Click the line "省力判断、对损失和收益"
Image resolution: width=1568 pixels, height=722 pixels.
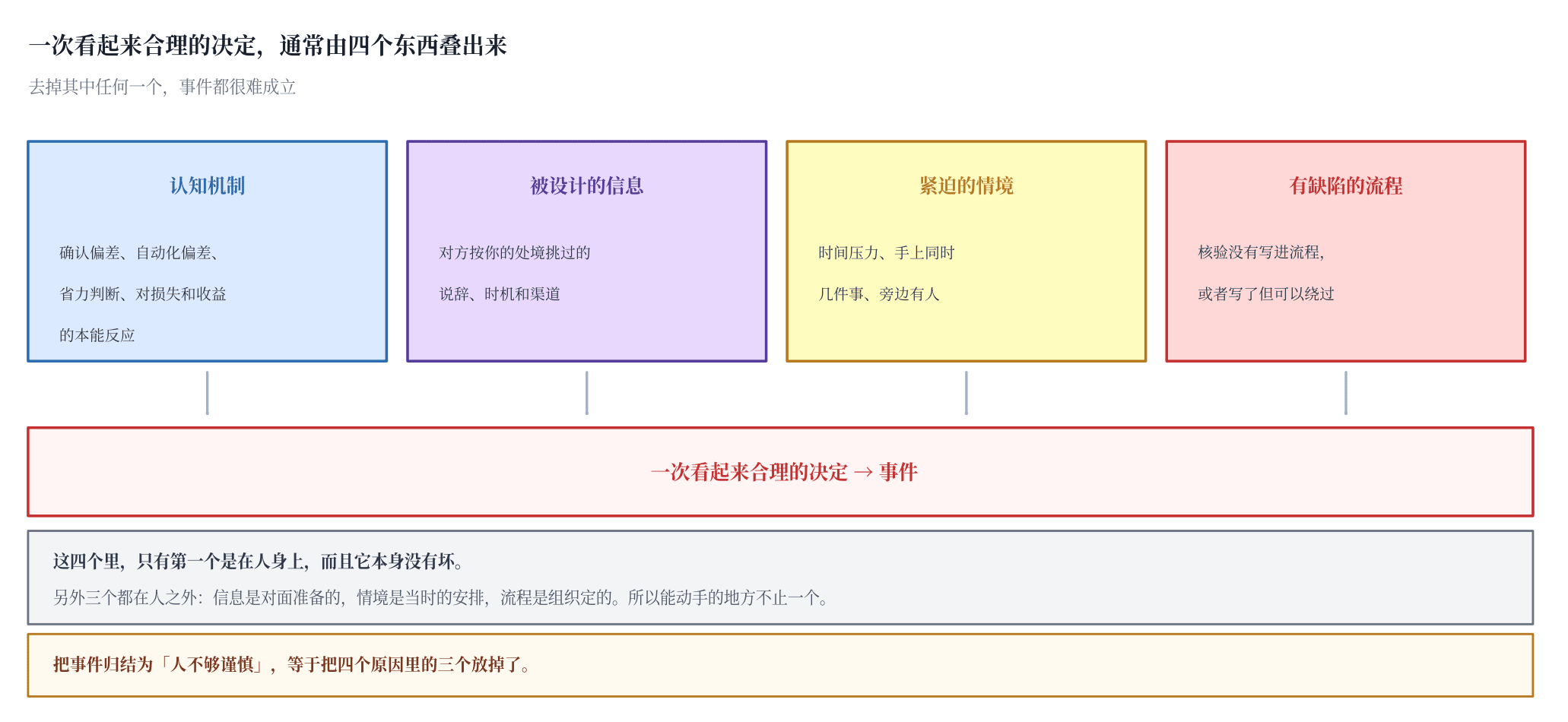(143, 294)
